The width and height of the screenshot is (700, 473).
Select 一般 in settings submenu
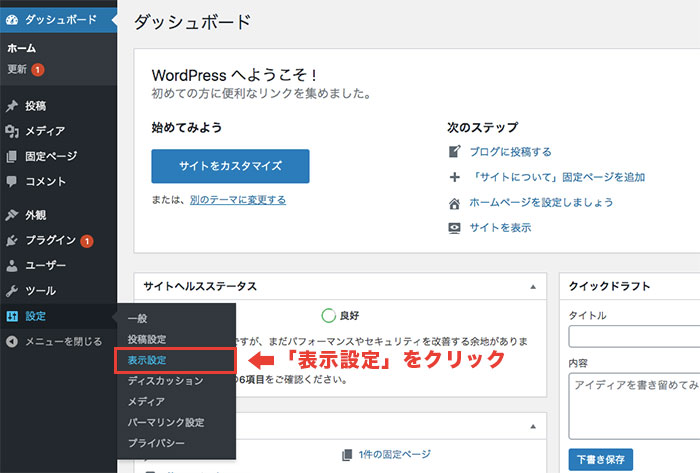(x=138, y=319)
